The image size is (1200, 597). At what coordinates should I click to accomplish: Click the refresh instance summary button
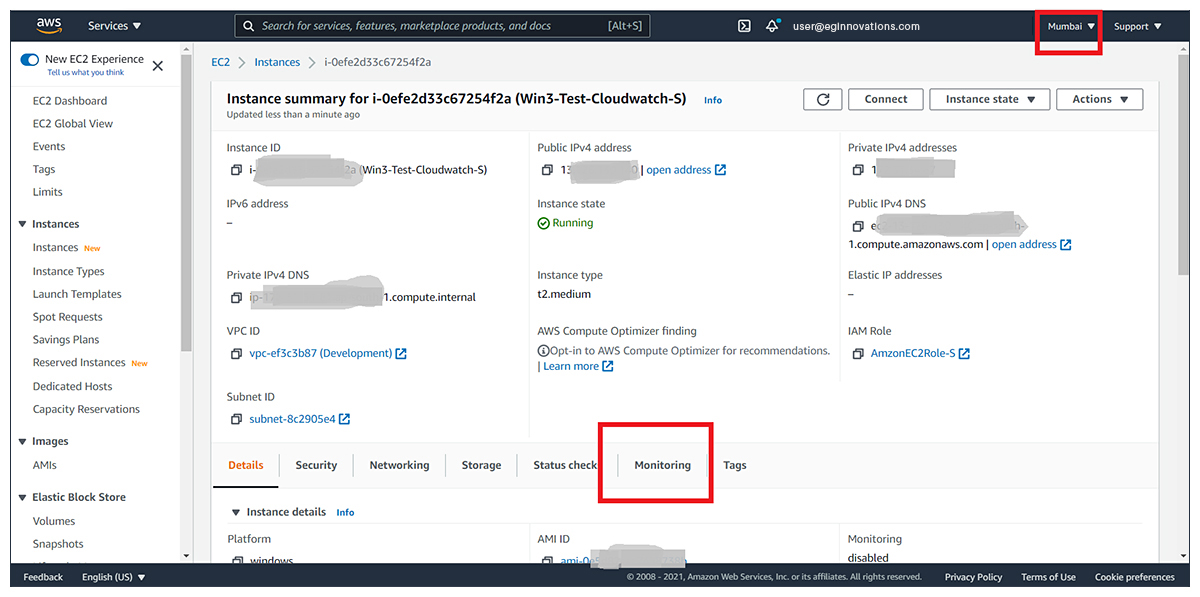click(823, 99)
